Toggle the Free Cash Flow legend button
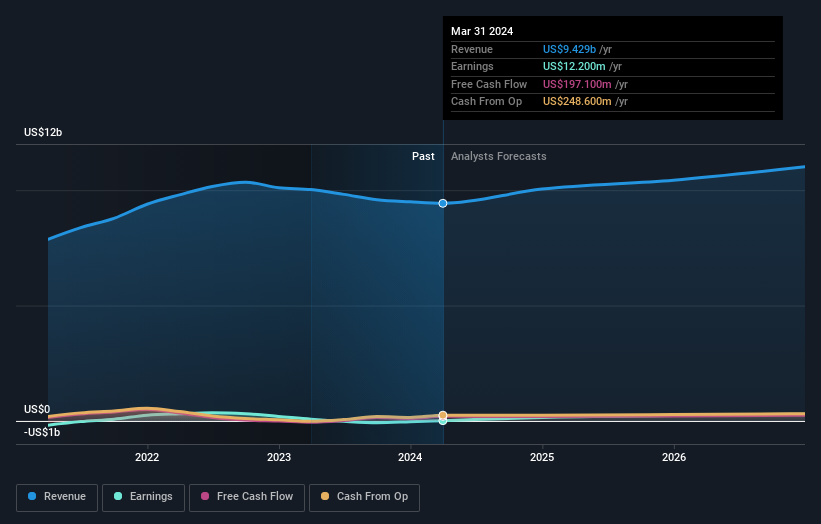This screenshot has height=524, width=821. click(x=247, y=497)
